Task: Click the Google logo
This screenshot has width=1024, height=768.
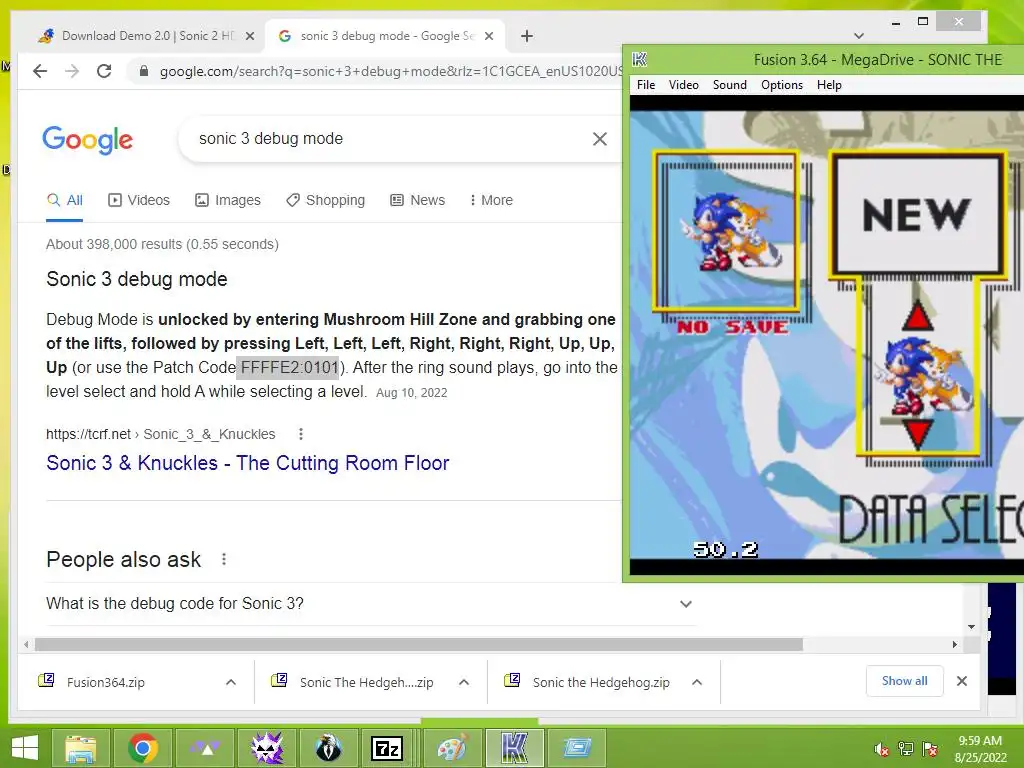Action: click(88, 140)
